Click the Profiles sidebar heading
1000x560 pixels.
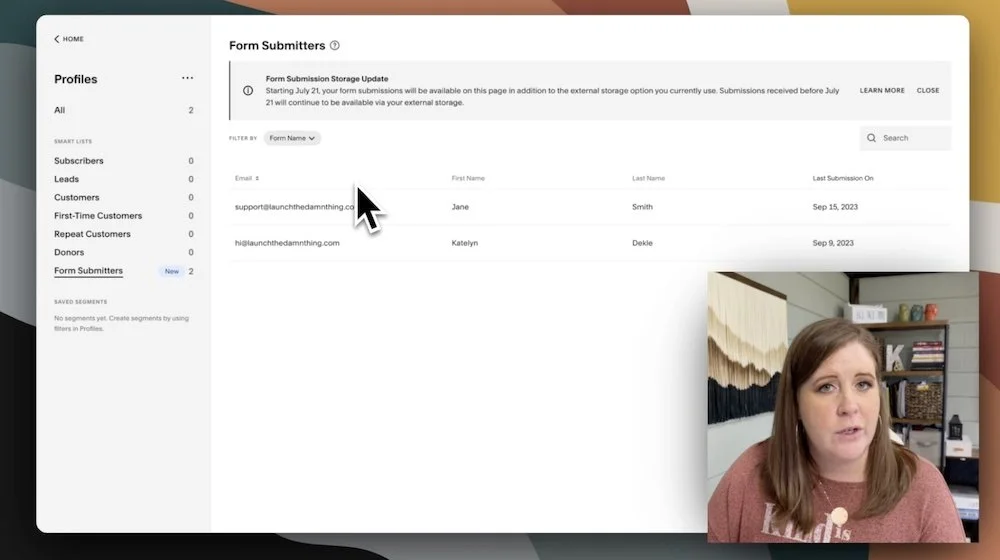[x=76, y=79]
